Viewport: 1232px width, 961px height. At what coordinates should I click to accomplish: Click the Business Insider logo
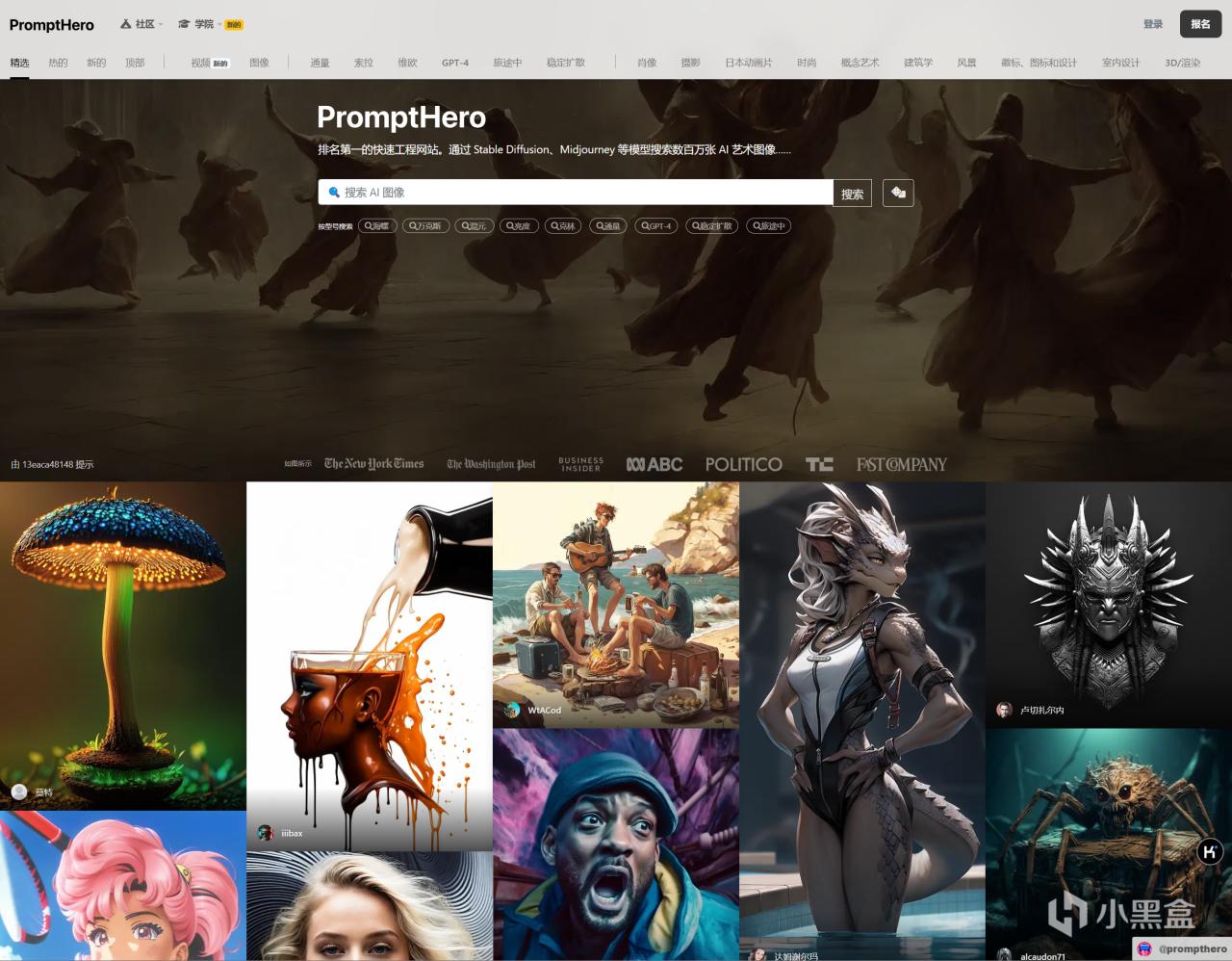pos(581,464)
